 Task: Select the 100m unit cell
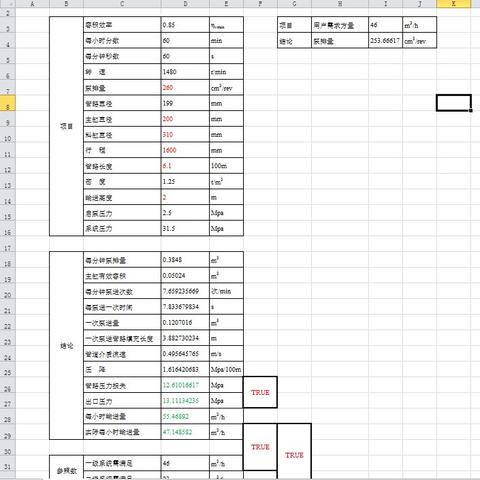click(x=227, y=166)
